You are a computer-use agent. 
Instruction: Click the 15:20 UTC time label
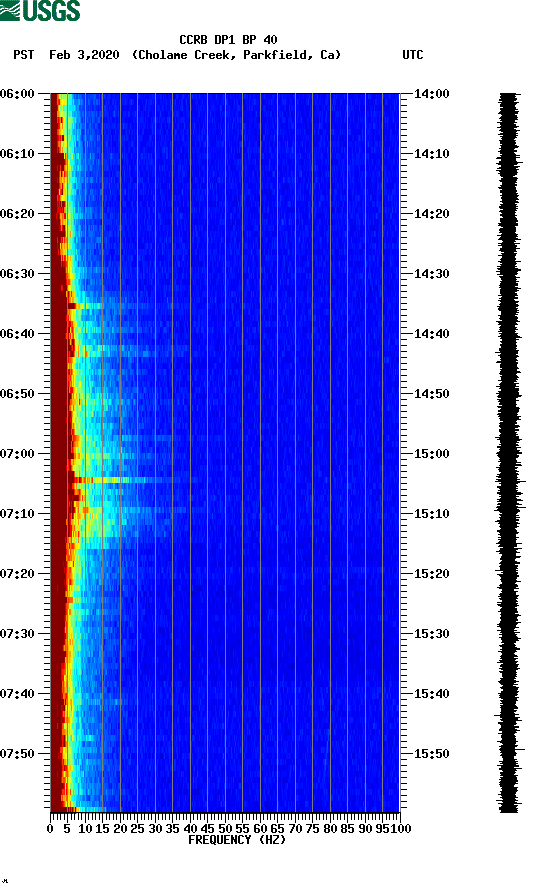(x=432, y=574)
